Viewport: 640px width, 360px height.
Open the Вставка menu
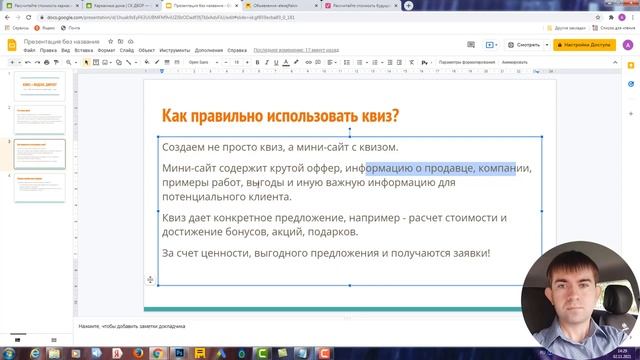[x=84, y=50]
